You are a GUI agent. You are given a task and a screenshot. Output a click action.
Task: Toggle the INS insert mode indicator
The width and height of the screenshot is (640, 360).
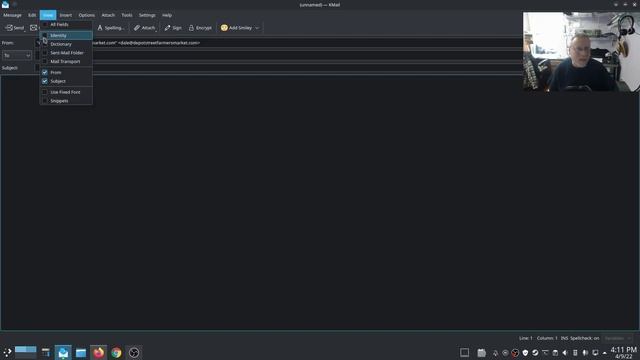564,338
